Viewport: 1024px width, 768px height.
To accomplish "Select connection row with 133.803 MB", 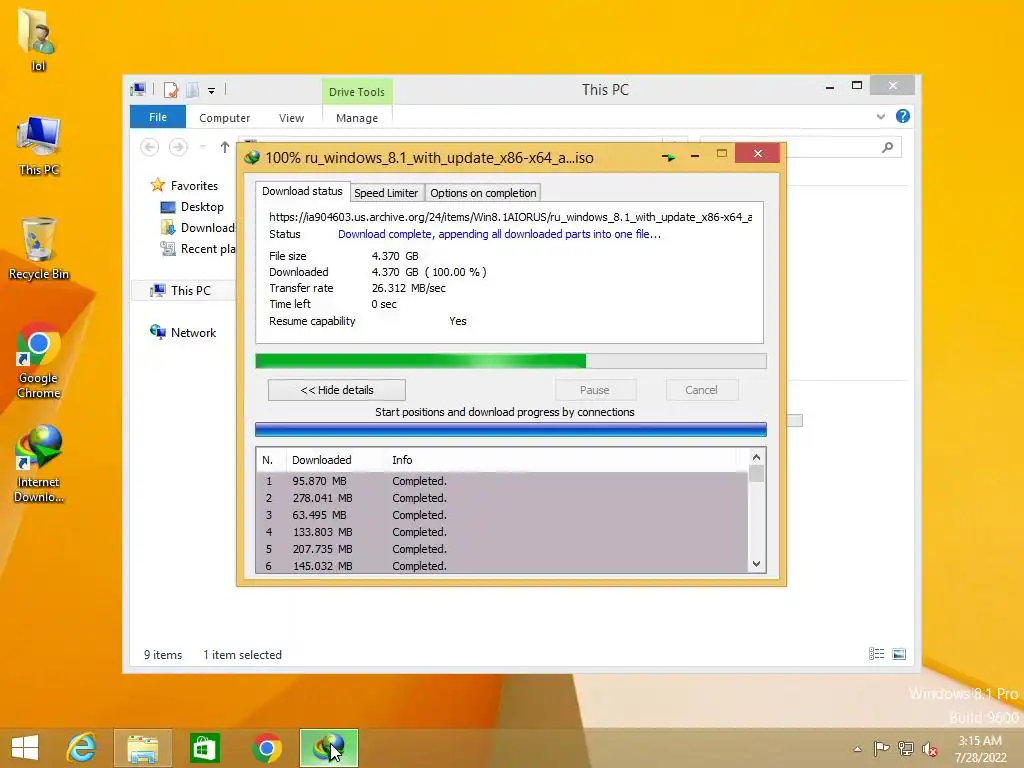I will tap(502, 532).
